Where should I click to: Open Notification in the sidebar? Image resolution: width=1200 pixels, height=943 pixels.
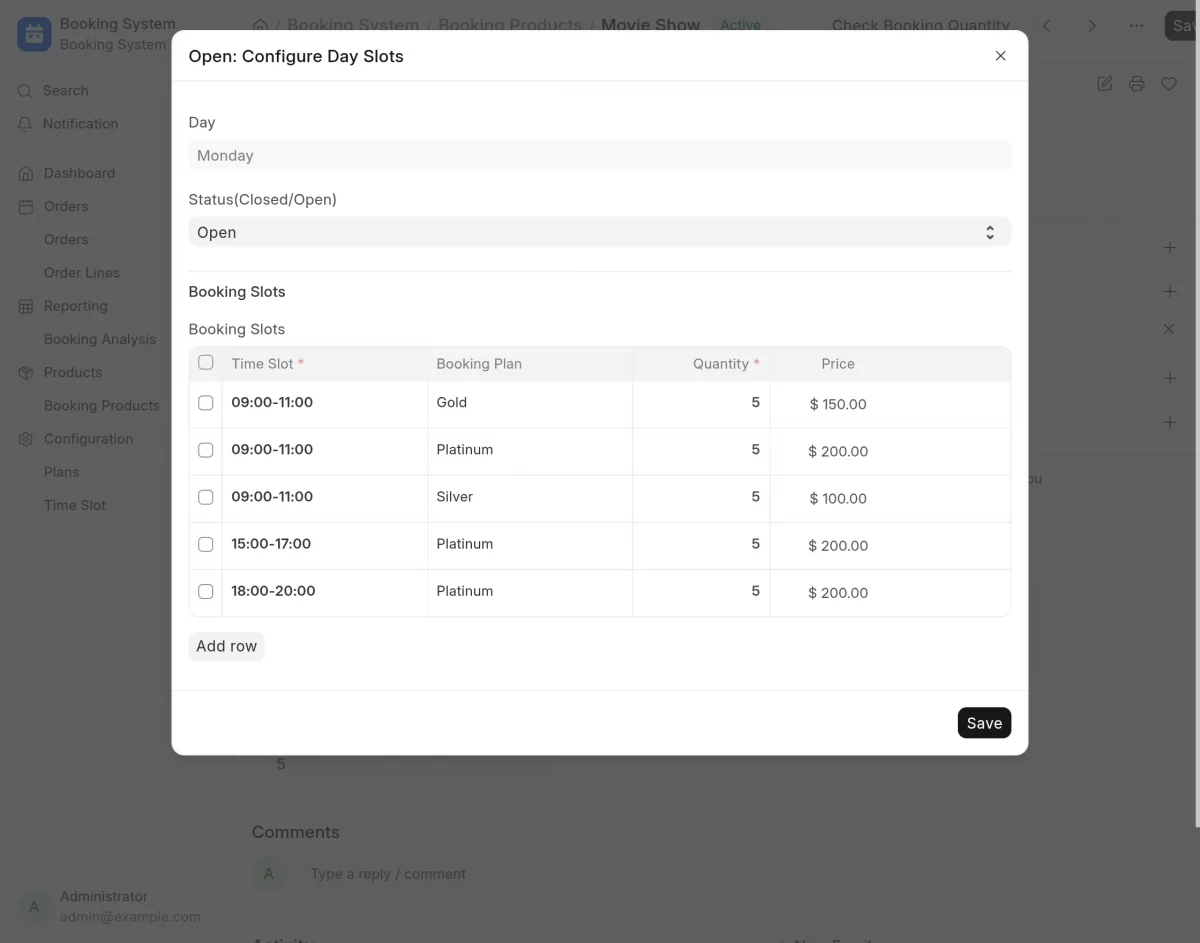click(x=80, y=124)
